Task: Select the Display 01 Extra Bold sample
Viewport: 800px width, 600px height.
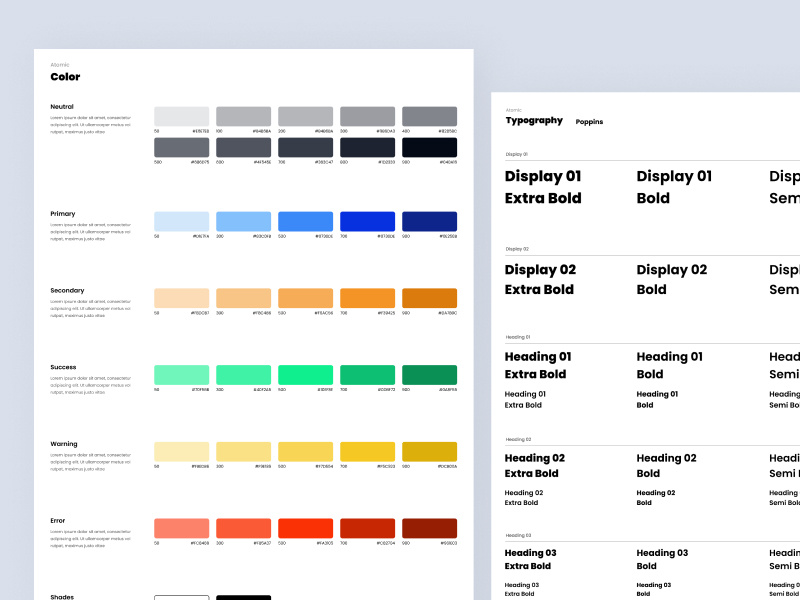Action: (x=543, y=187)
